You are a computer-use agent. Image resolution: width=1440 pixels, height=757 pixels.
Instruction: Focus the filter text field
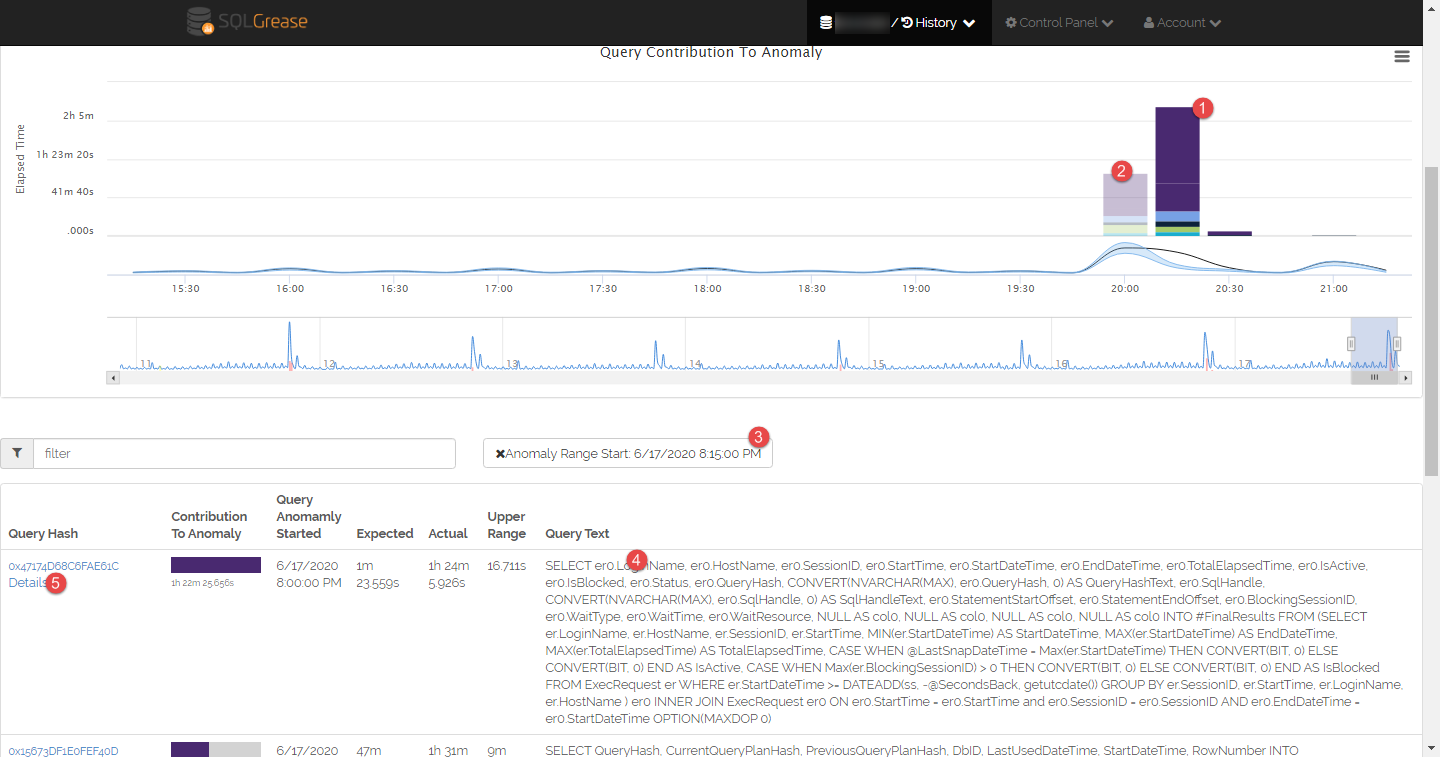[x=245, y=453]
